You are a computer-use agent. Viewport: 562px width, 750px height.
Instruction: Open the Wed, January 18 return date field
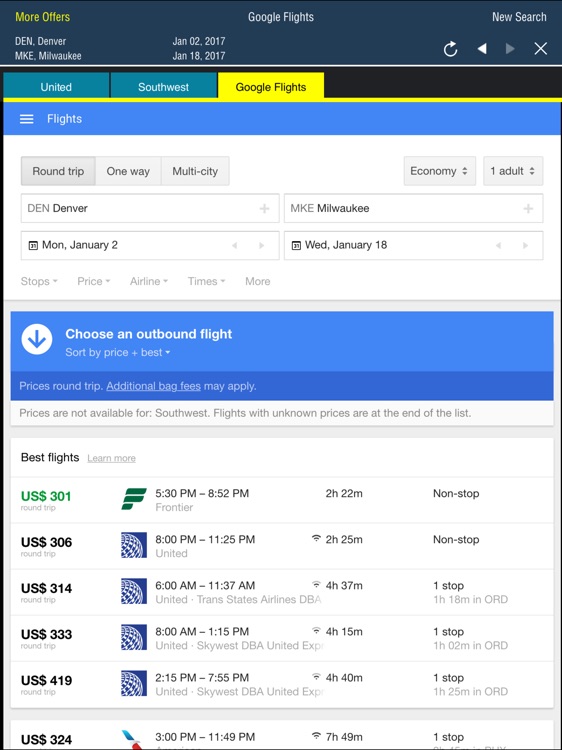(x=413, y=245)
